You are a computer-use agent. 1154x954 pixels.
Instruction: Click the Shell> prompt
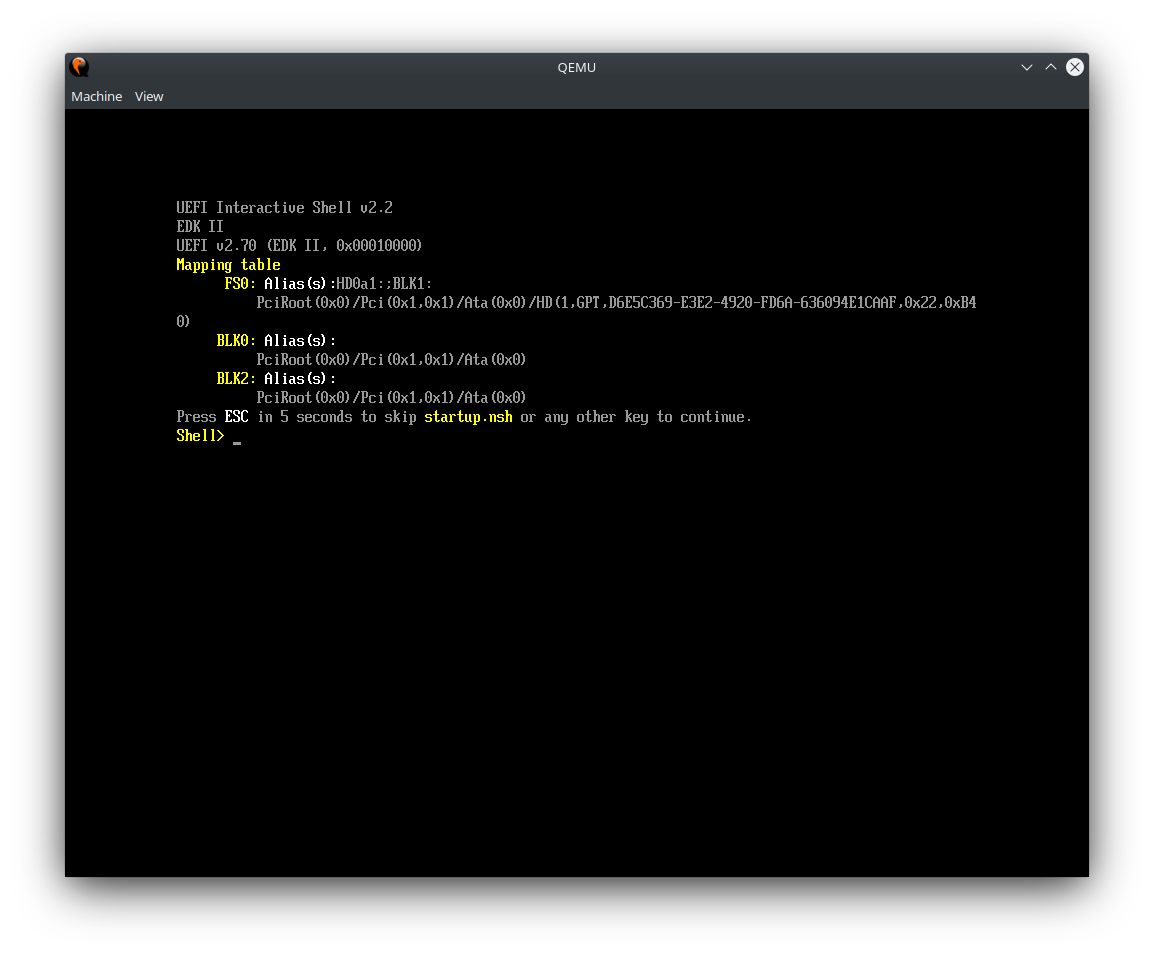coord(200,436)
